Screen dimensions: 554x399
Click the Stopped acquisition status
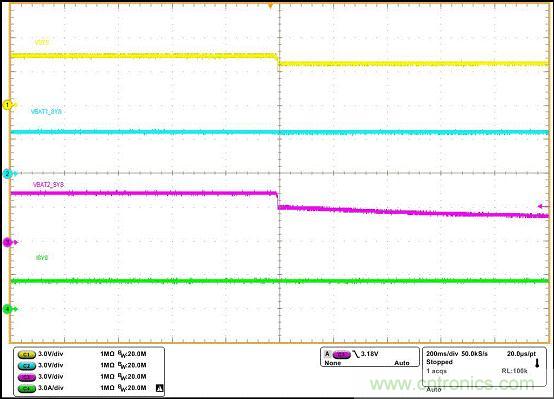tap(439, 362)
